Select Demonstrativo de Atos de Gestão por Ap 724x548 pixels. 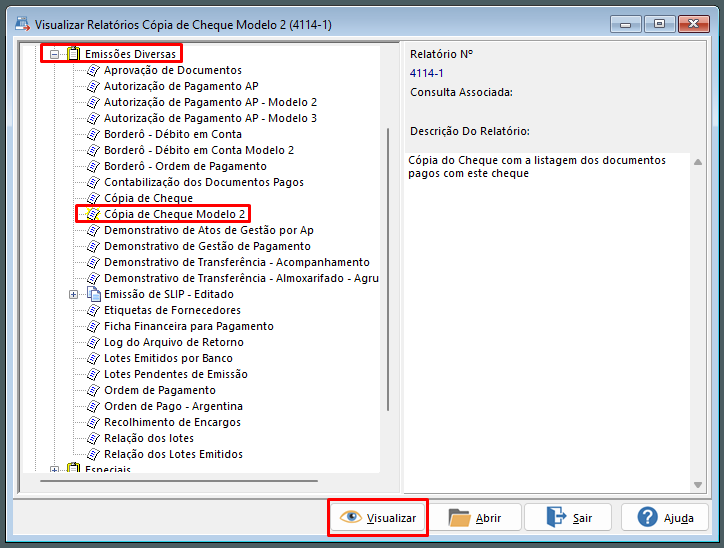(209, 230)
